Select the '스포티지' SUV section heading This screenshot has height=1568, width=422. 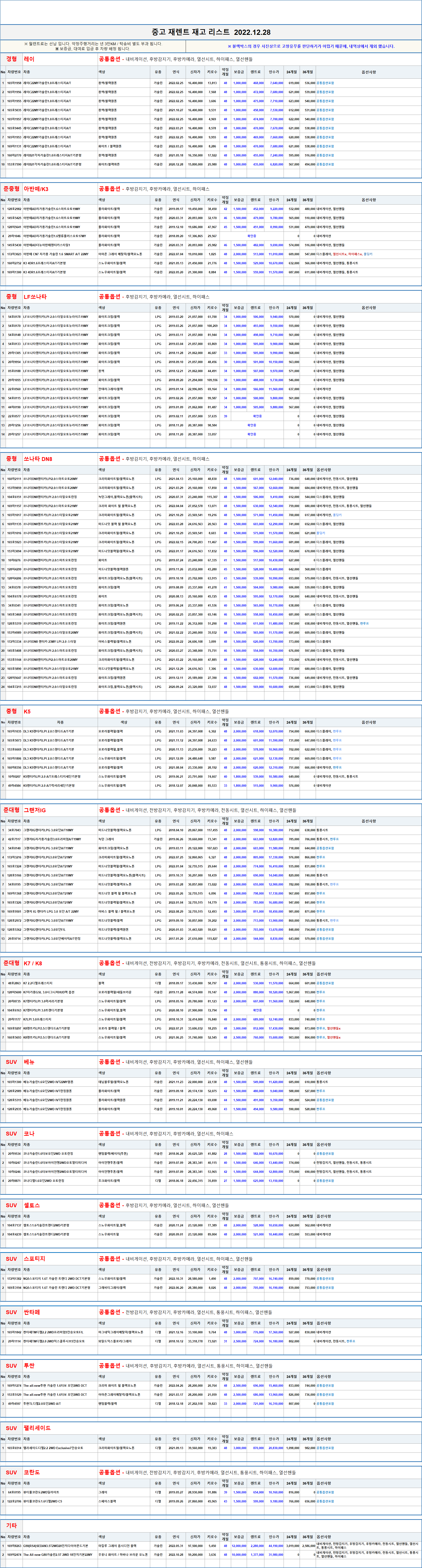(34, 1259)
